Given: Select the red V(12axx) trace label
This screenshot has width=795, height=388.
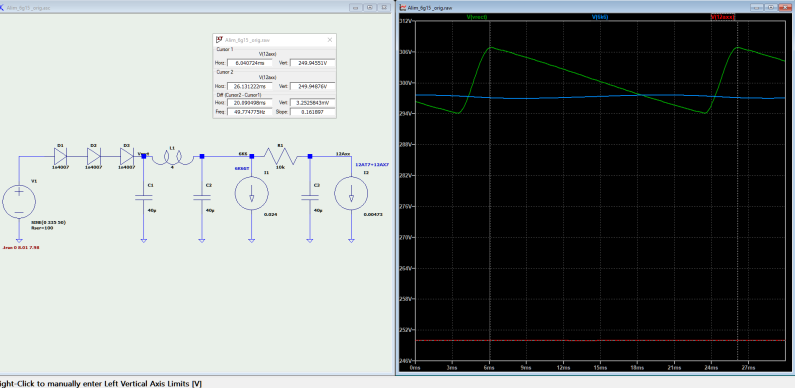Looking at the screenshot, I should tap(723, 17).
